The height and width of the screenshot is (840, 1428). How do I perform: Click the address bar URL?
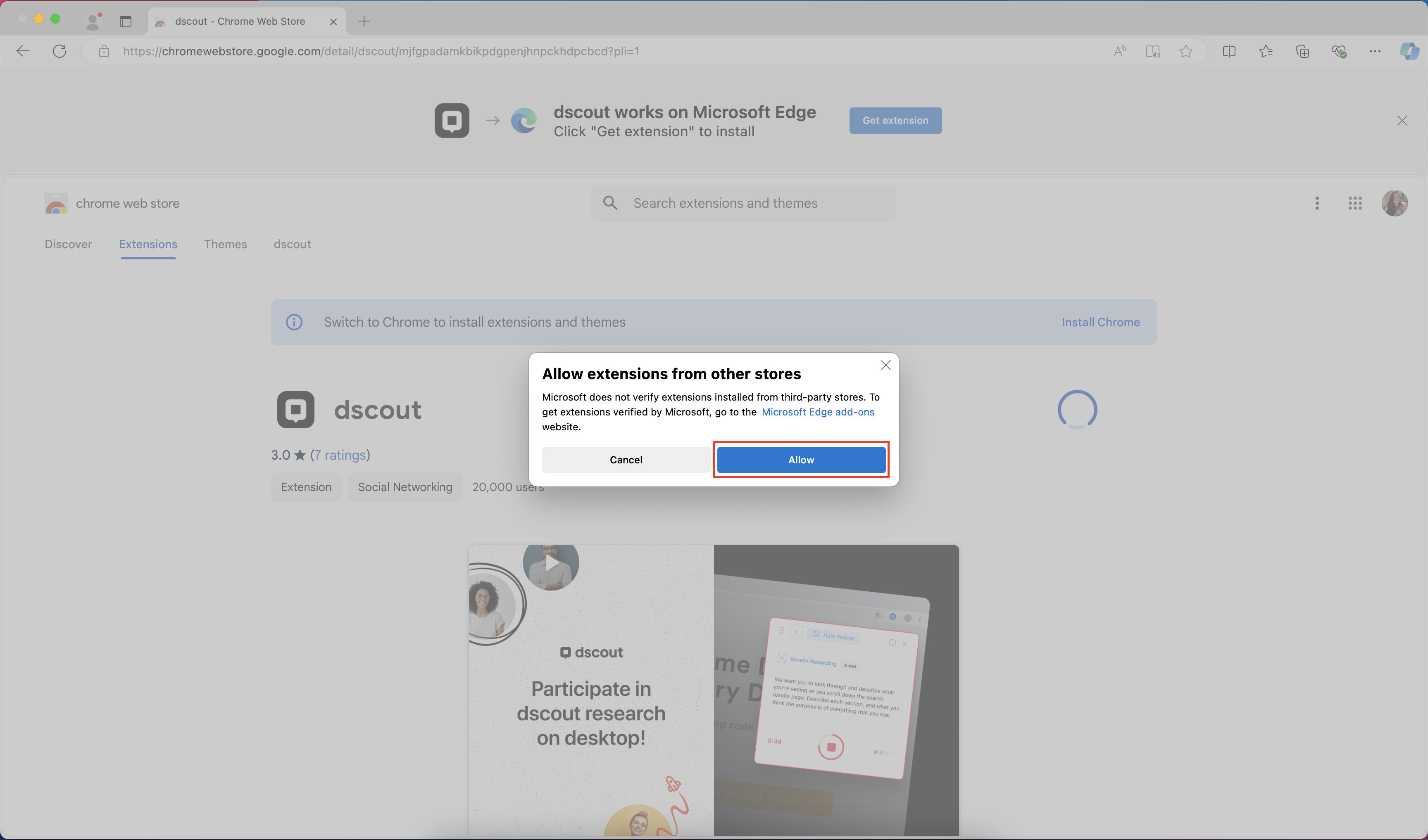pyautogui.click(x=381, y=51)
